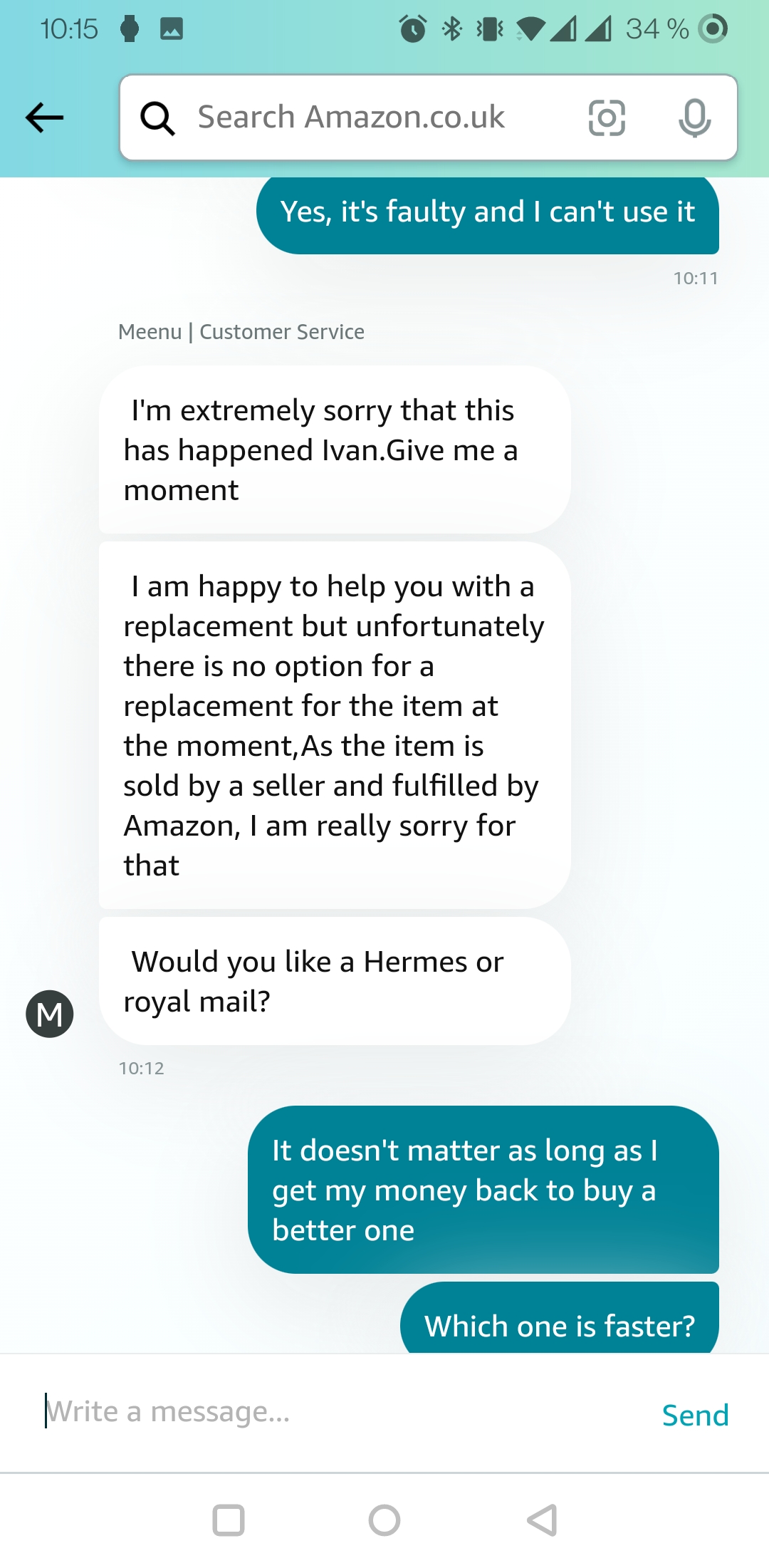
Task: Tap 'Yes, it's faulty' message bubble
Action: (x=488, y=213)
